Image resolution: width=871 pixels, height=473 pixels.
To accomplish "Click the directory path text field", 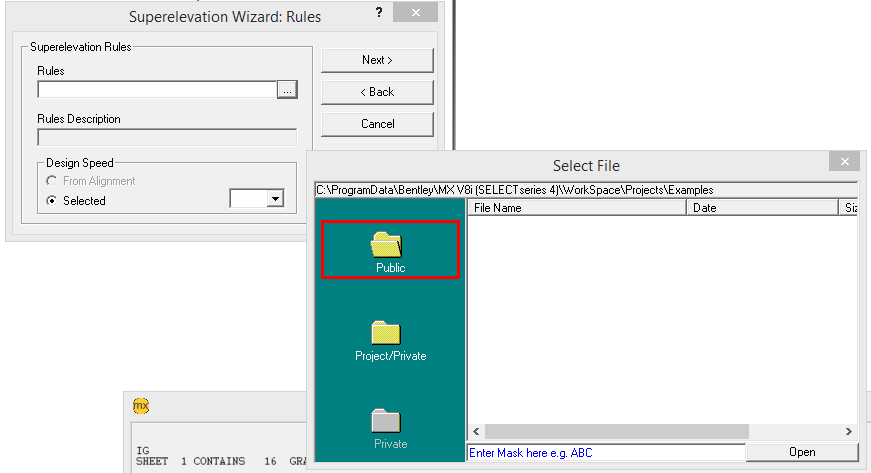I will click(586, 190).
